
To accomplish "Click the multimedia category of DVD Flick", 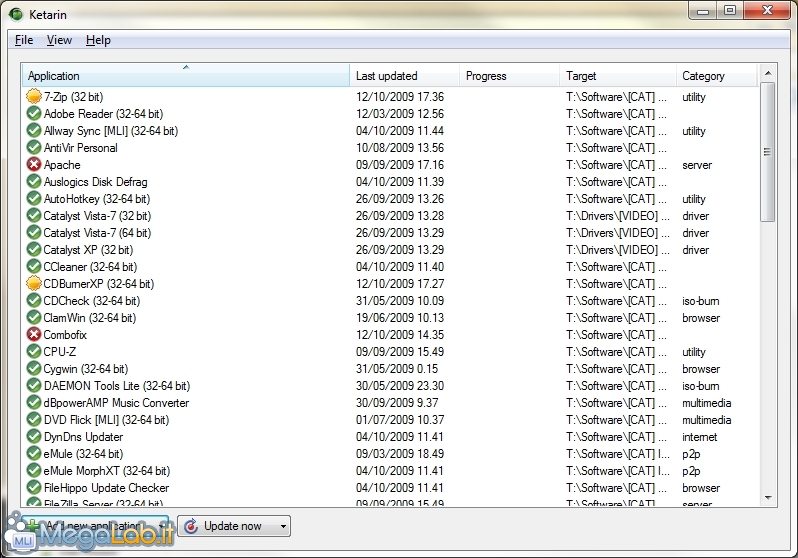I will click(706, 420).
